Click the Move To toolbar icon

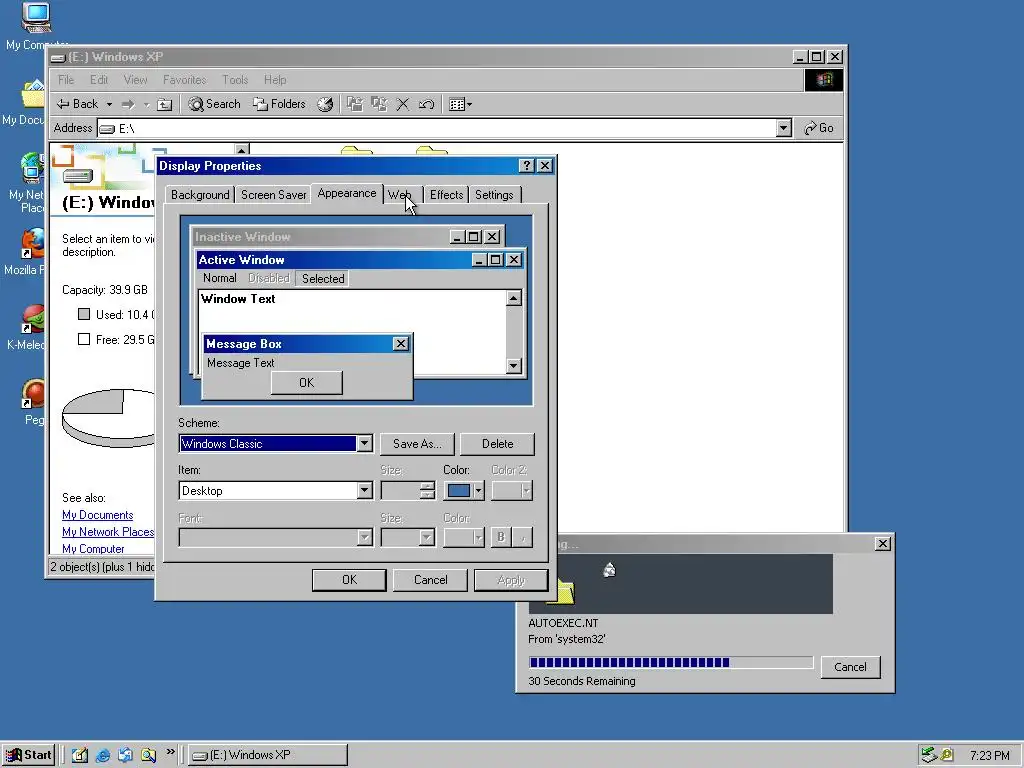355,104
